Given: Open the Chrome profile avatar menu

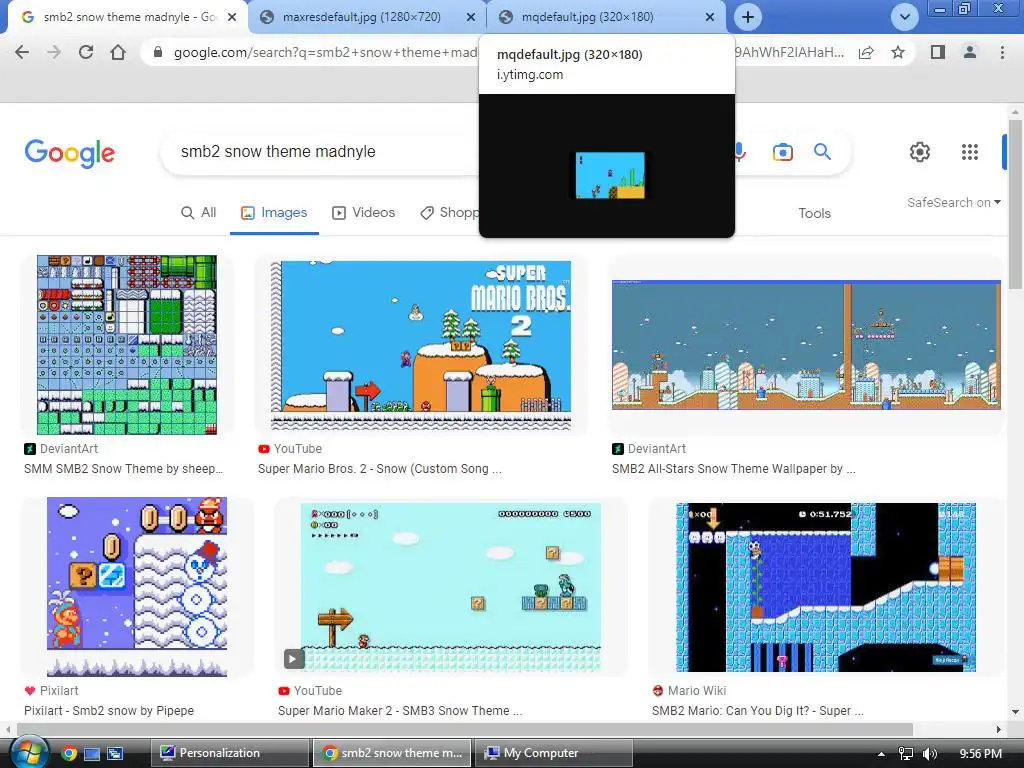Looking at the screenshot, I should pyautogui.click(x=970, y=52).
